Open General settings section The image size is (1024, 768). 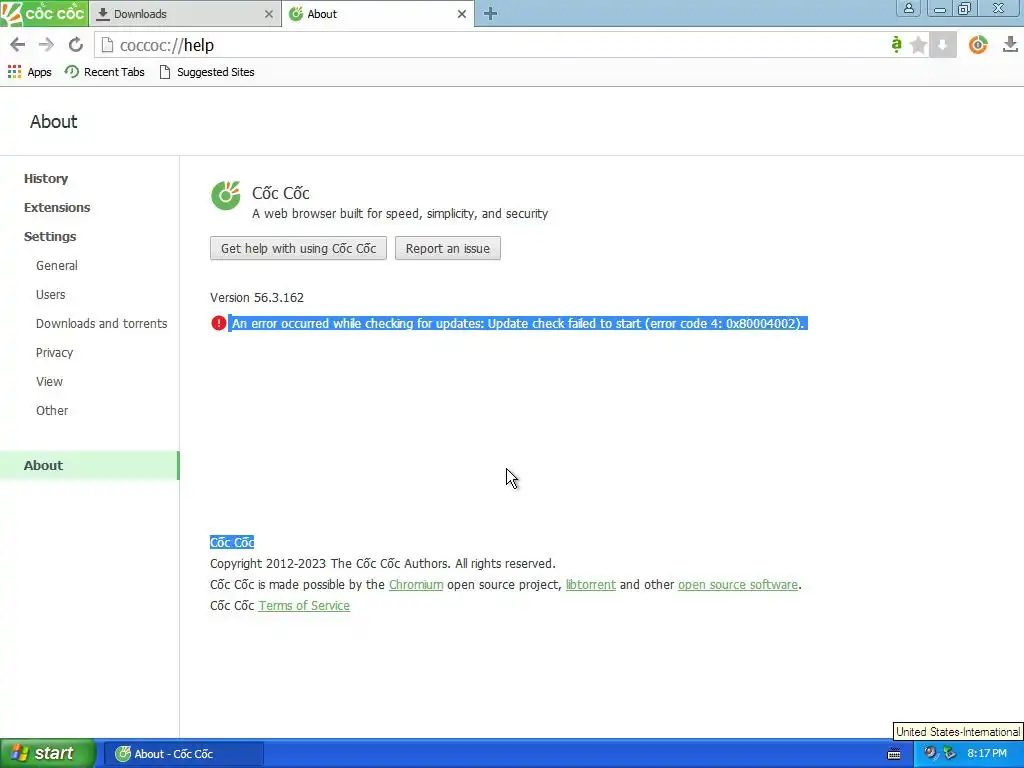pyautogui.click(x=57, y=265)
